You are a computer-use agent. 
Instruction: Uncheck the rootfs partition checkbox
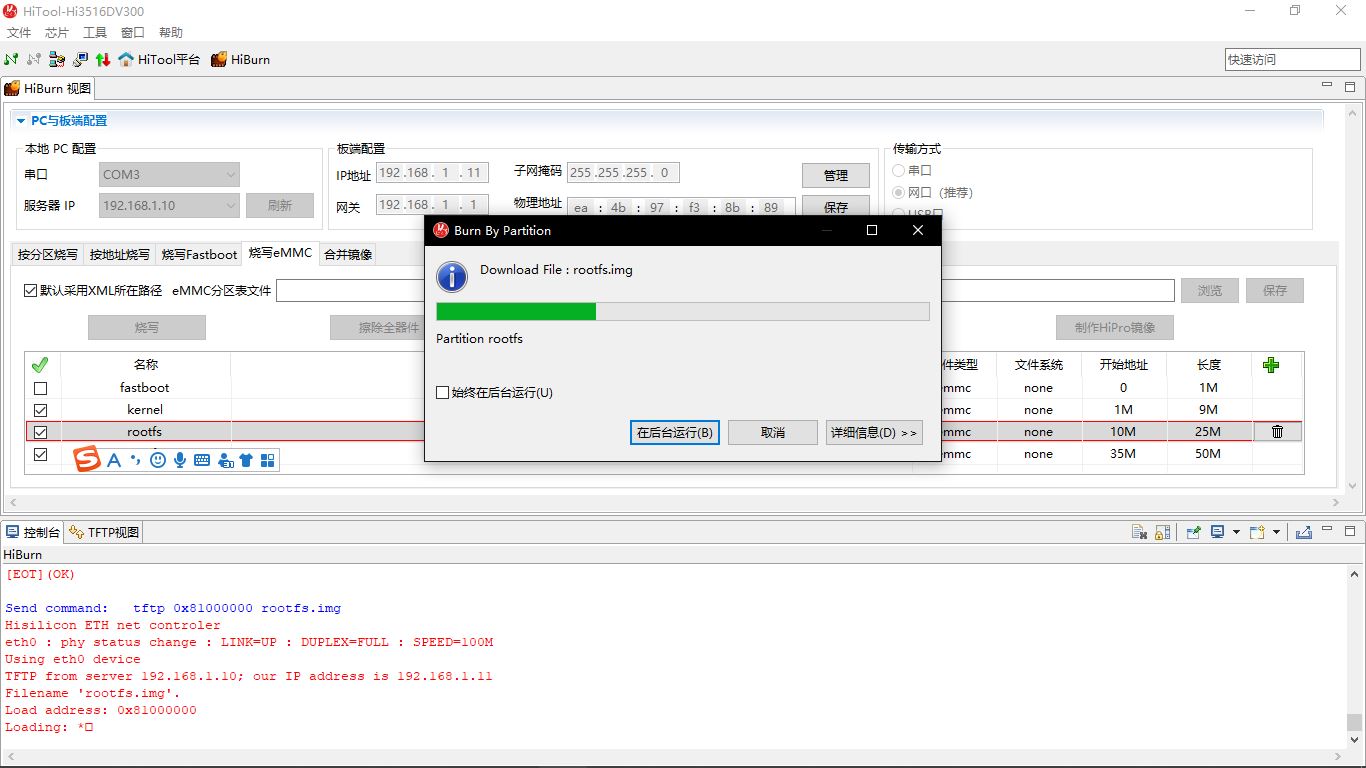pyautogui.click(x=40, y=432)
